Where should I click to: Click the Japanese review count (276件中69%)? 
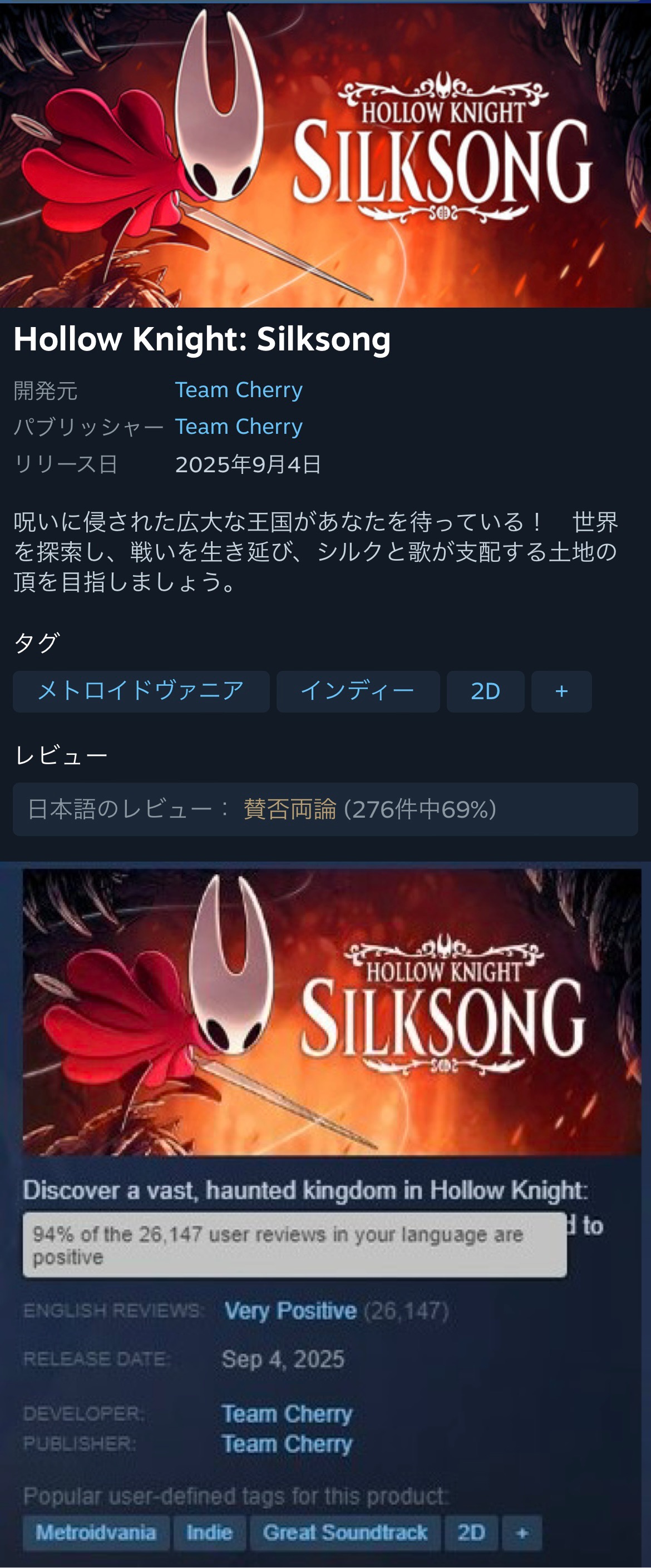(420, 809)
